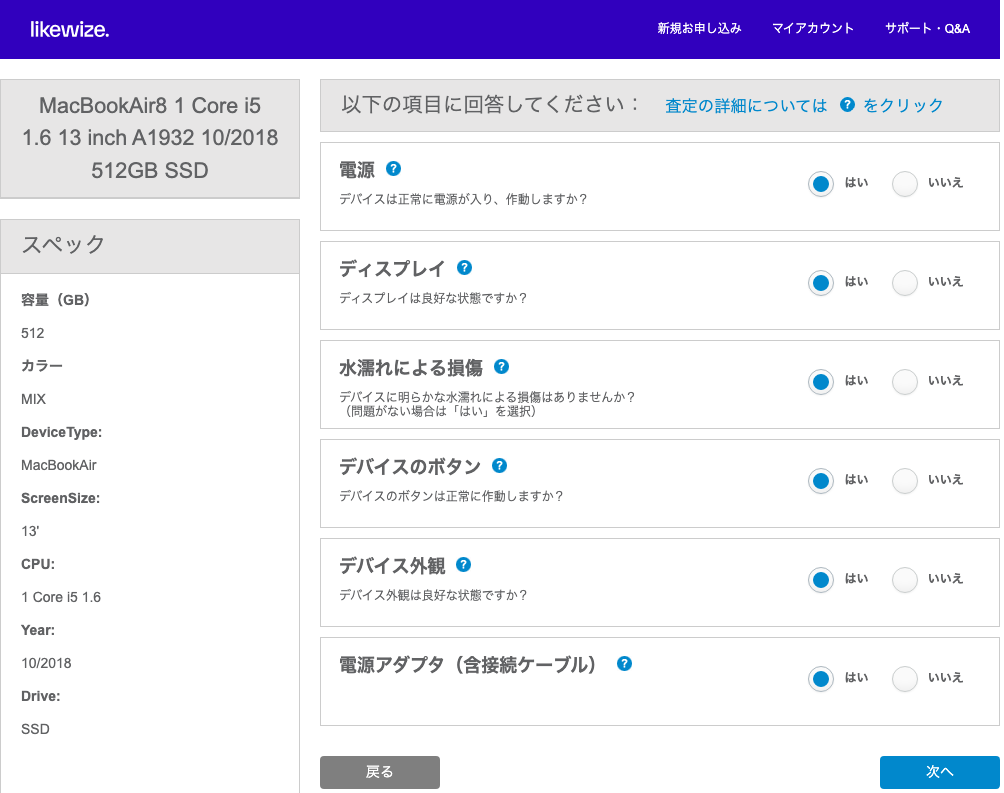Click the 1 Core i5 1.6 value
Viewport: 1004px width, 793px height.
[x=61, y=597]
